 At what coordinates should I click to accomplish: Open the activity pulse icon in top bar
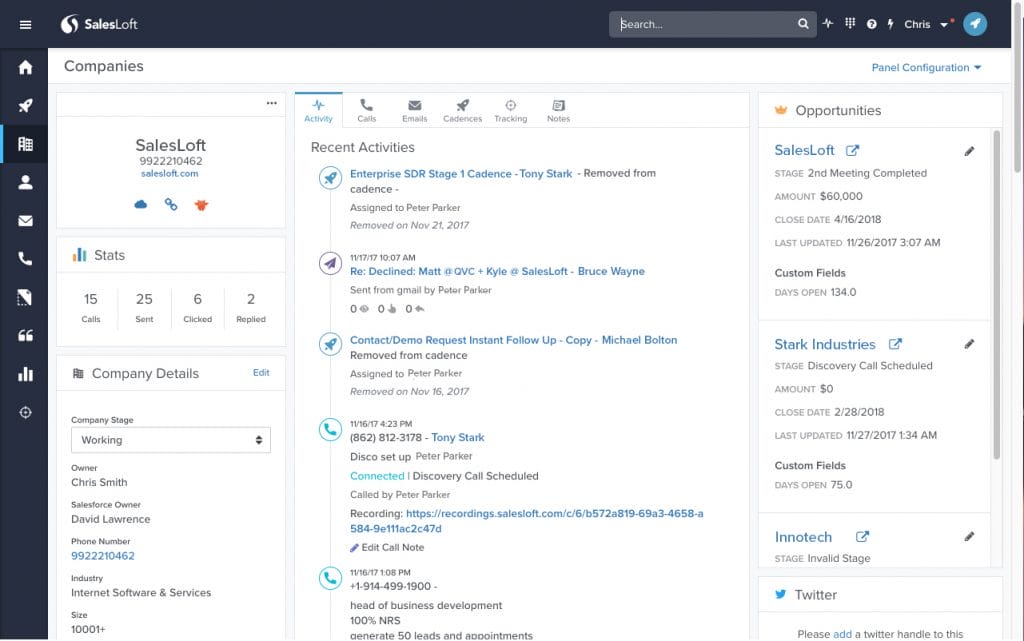[x=828, y=22]
